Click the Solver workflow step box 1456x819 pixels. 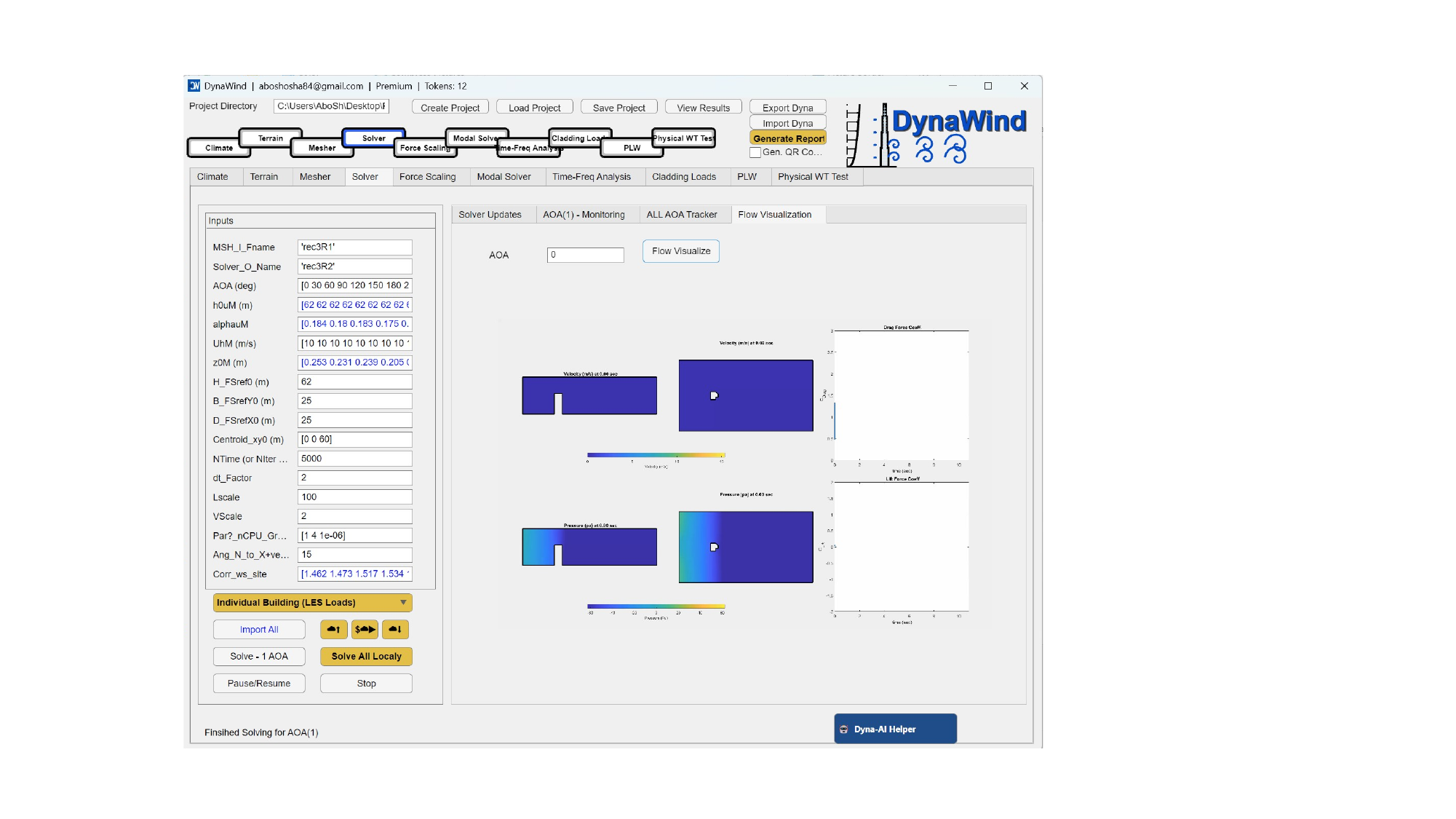374,138
